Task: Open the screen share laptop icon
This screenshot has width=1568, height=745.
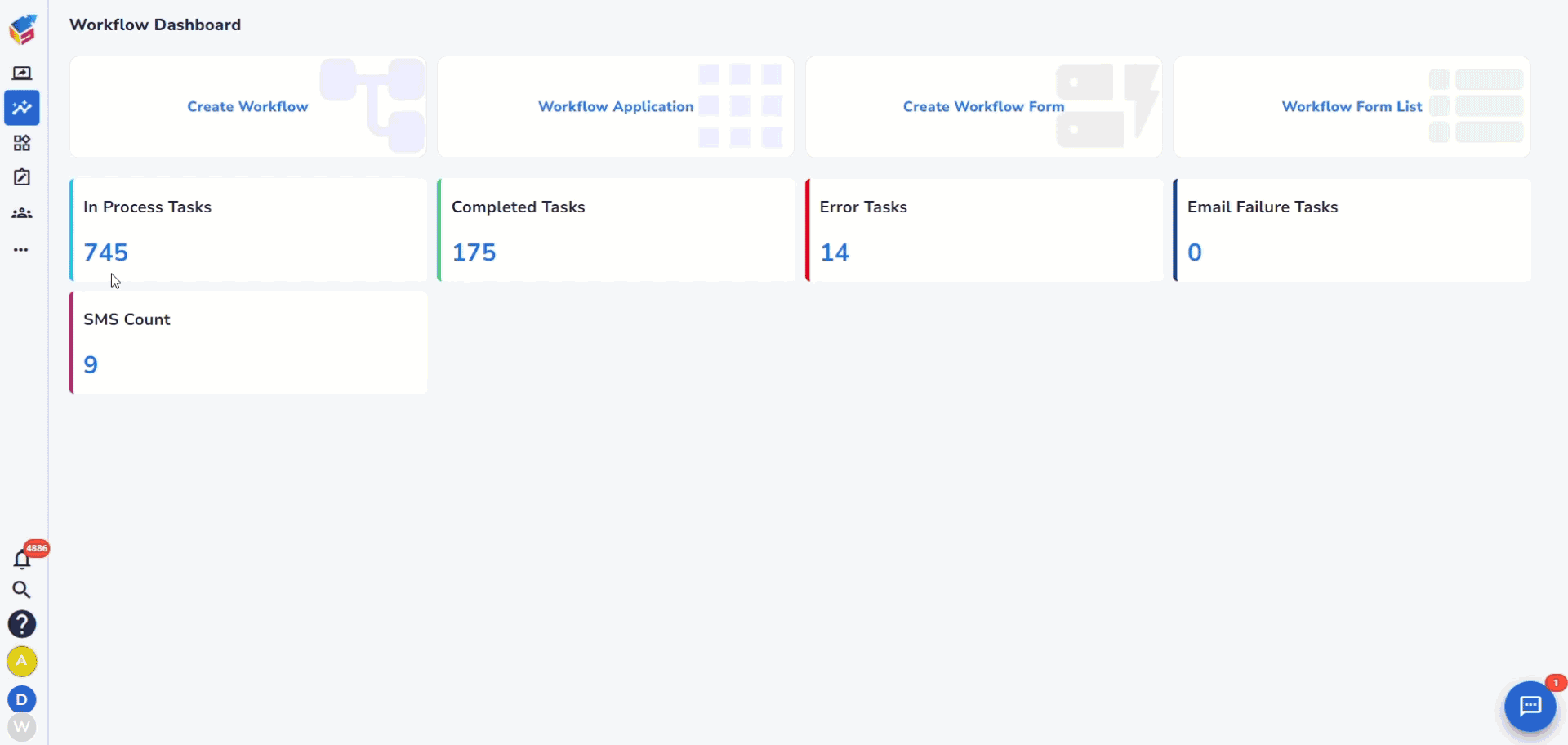Action: pyautogui.click(x=22, y=72)
